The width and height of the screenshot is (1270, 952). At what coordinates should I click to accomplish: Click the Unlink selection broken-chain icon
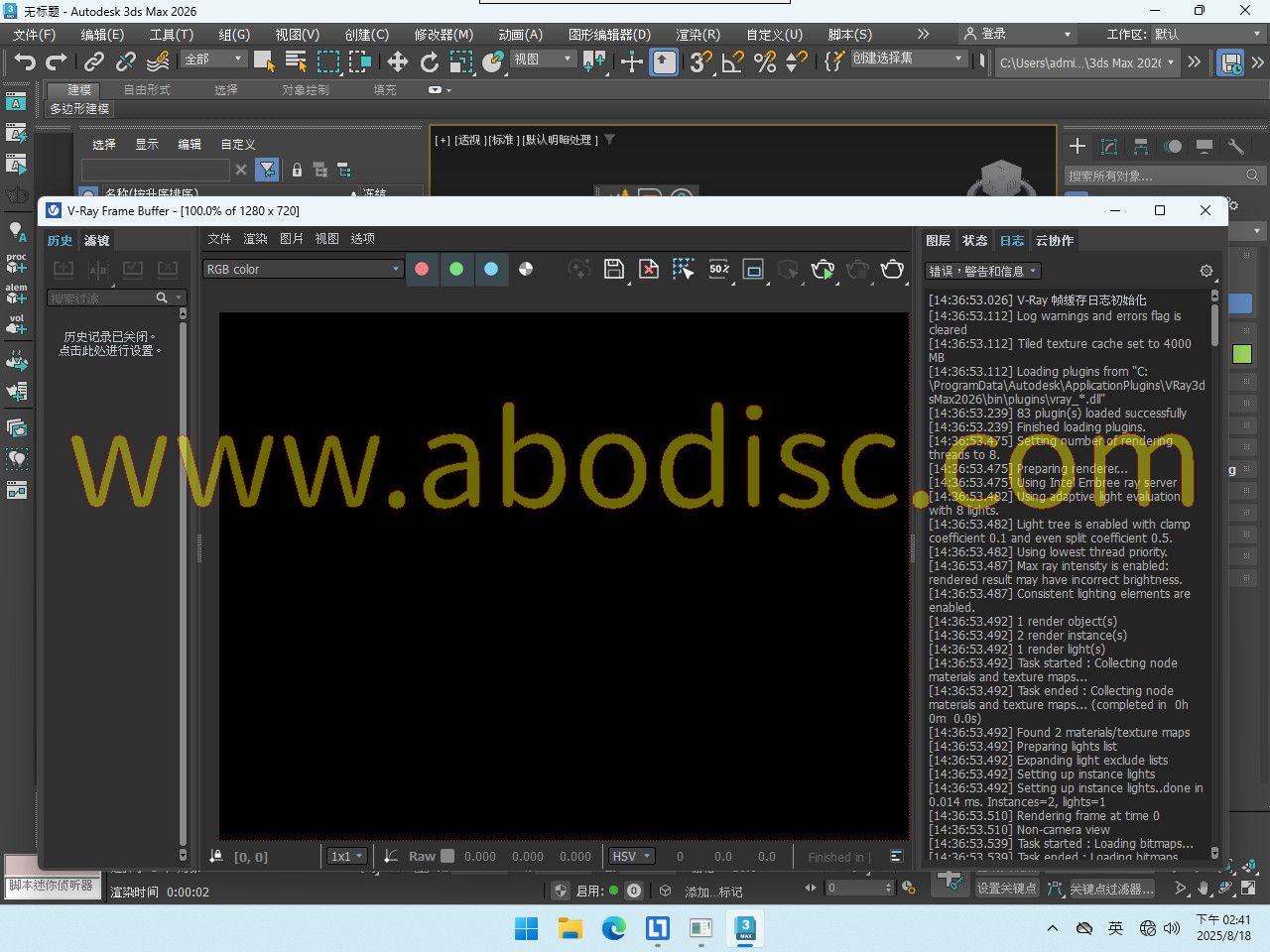point(126,61)
